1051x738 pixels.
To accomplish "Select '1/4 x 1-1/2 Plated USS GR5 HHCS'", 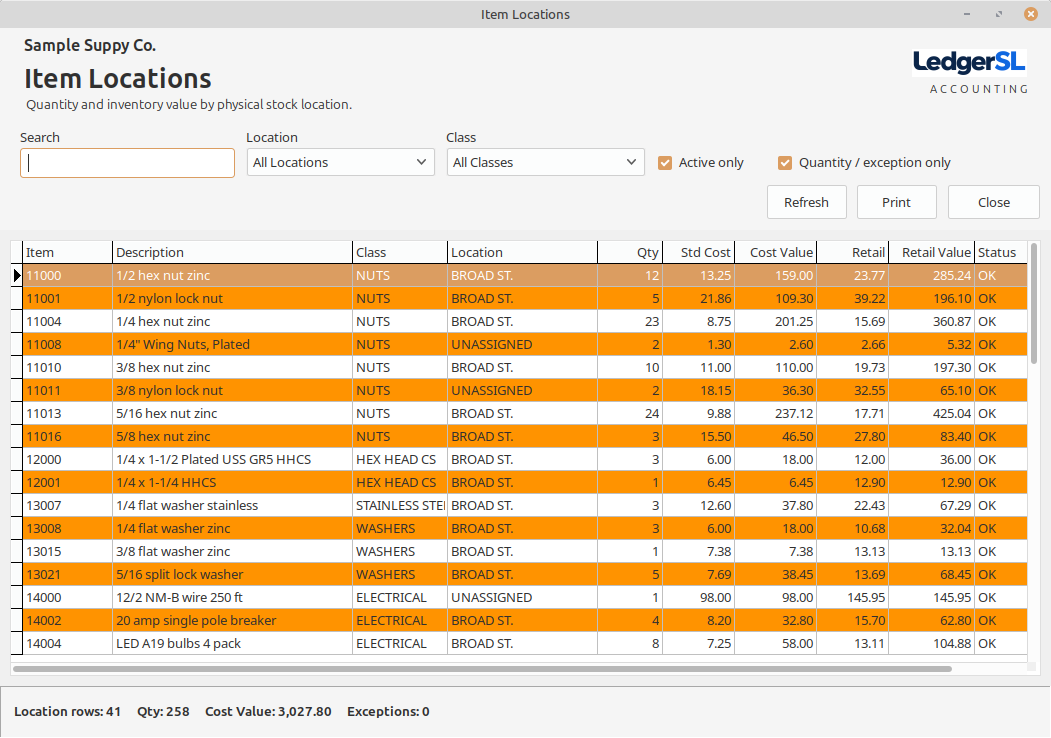I will coord(233,460).
